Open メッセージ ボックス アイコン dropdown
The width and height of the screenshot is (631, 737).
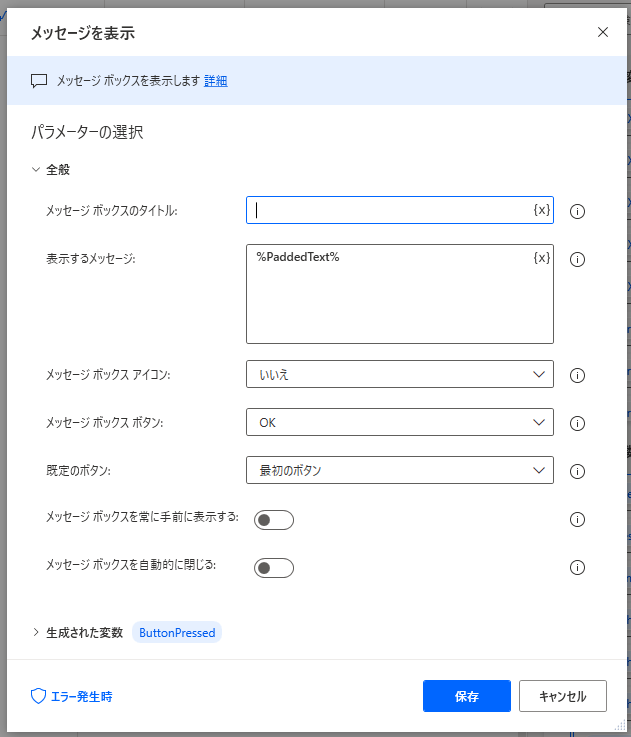399,374
